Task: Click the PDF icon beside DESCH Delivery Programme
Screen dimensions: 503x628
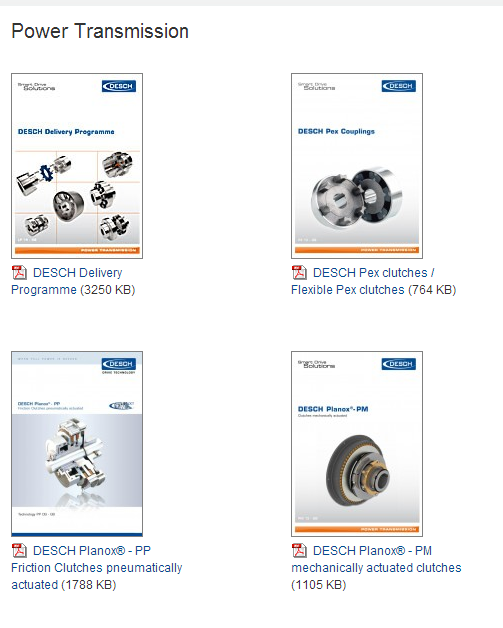Action: coord(19,272)
